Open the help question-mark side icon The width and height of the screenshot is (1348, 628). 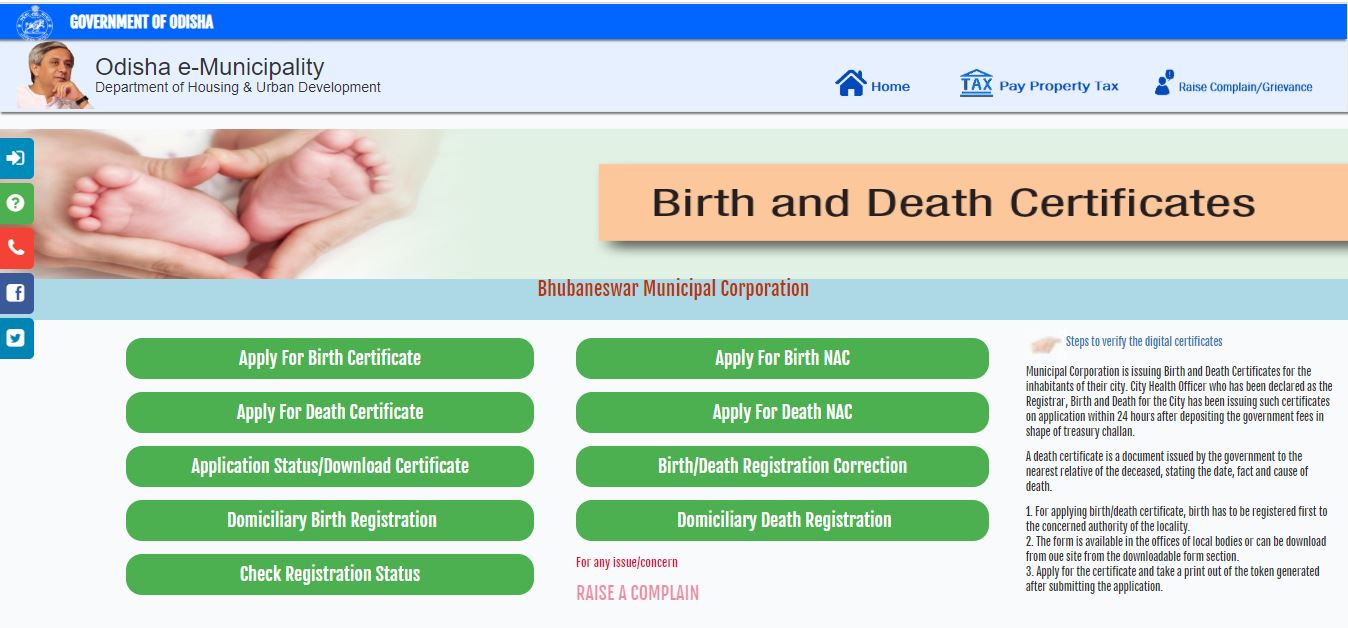click(16, 203)
